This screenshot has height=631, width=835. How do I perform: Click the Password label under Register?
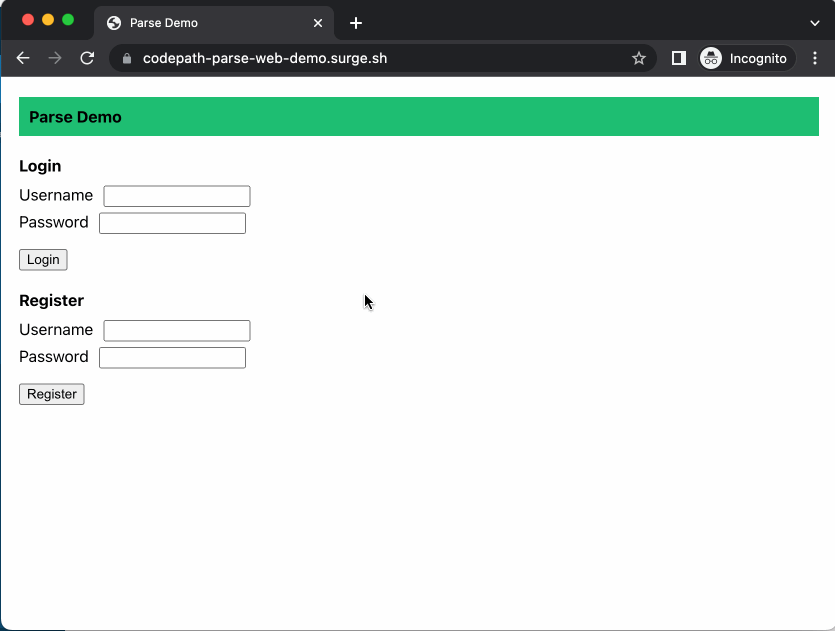[54, 357]
